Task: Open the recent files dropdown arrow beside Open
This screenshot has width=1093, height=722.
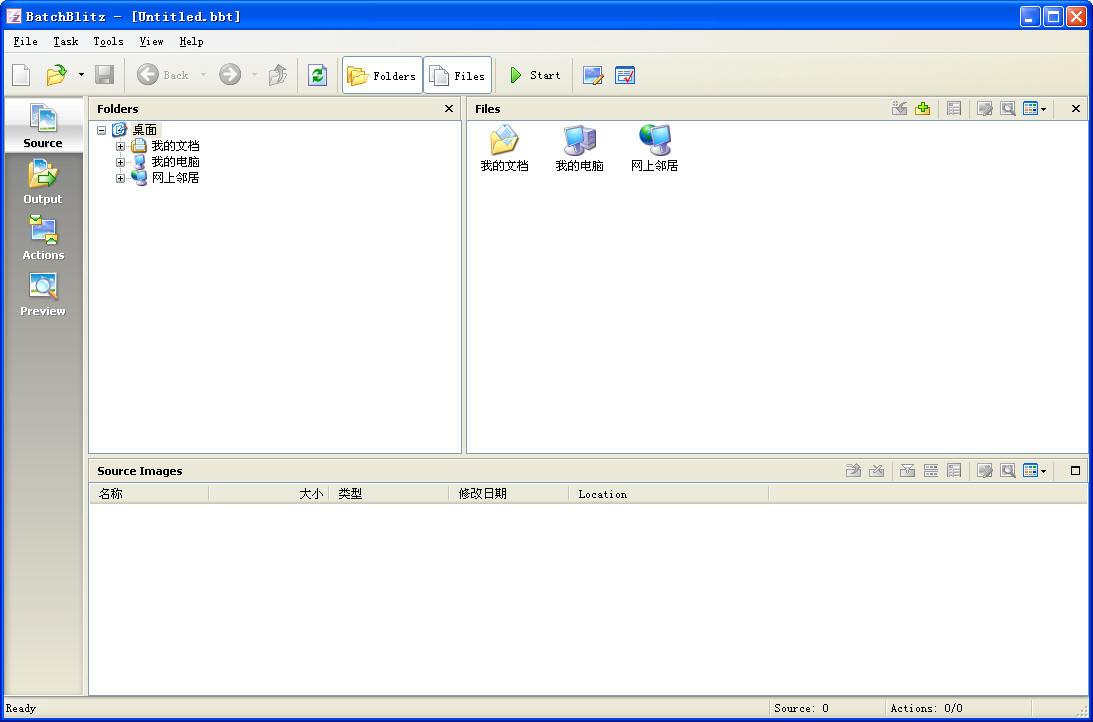Action: point(81,75)
